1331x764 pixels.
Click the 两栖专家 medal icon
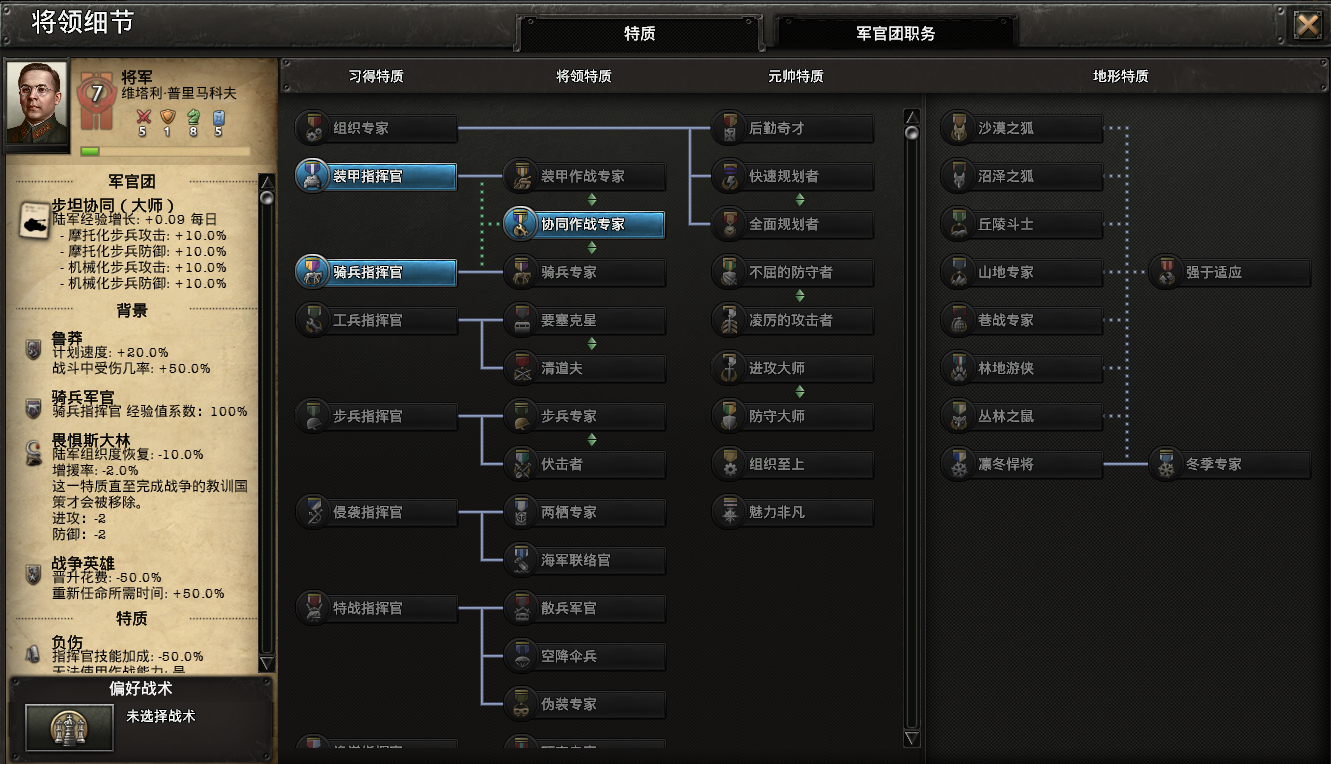[x=521, y=513]
